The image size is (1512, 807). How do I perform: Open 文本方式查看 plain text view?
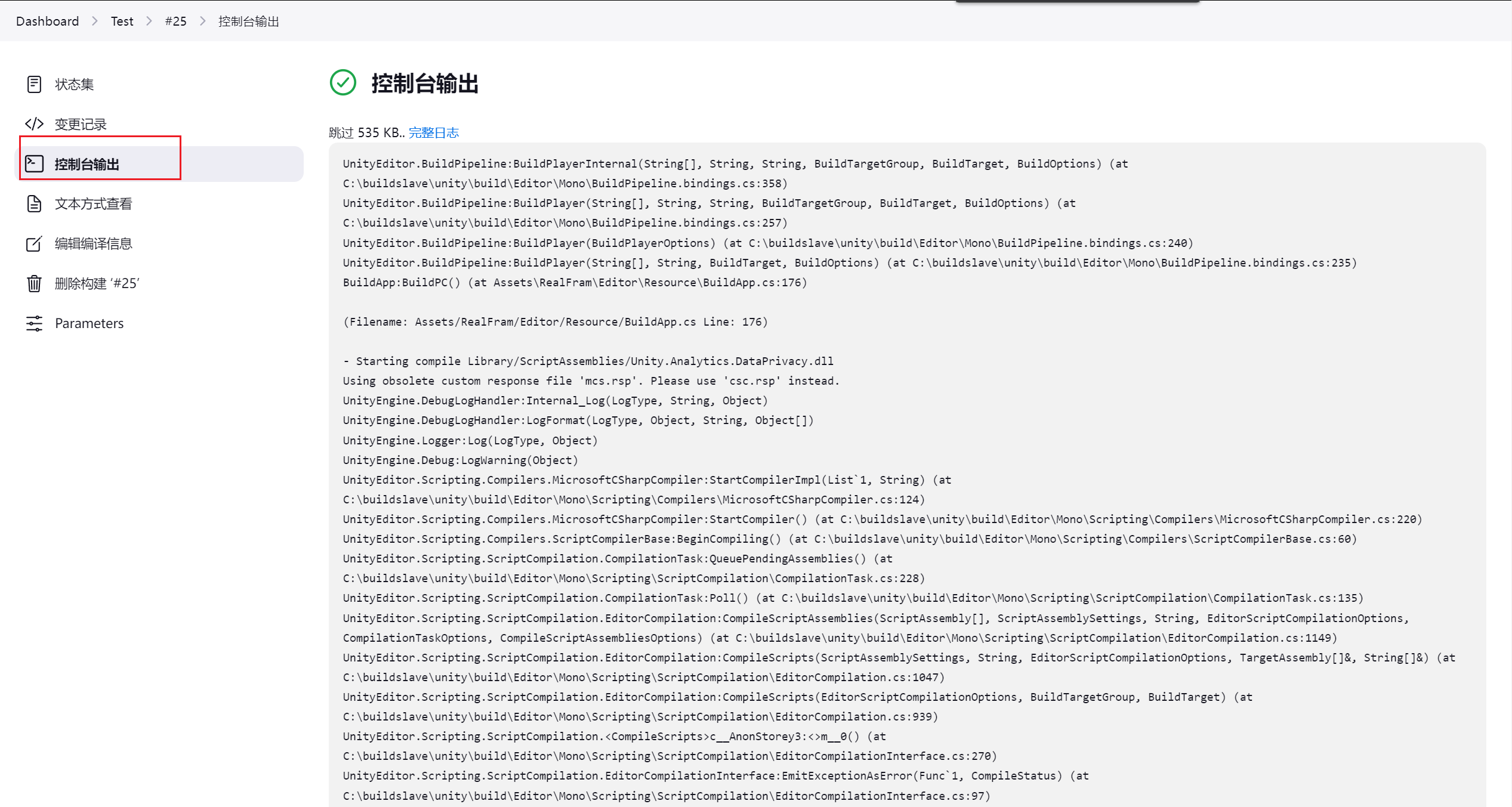pyautogui.click(x=159, y=204)
